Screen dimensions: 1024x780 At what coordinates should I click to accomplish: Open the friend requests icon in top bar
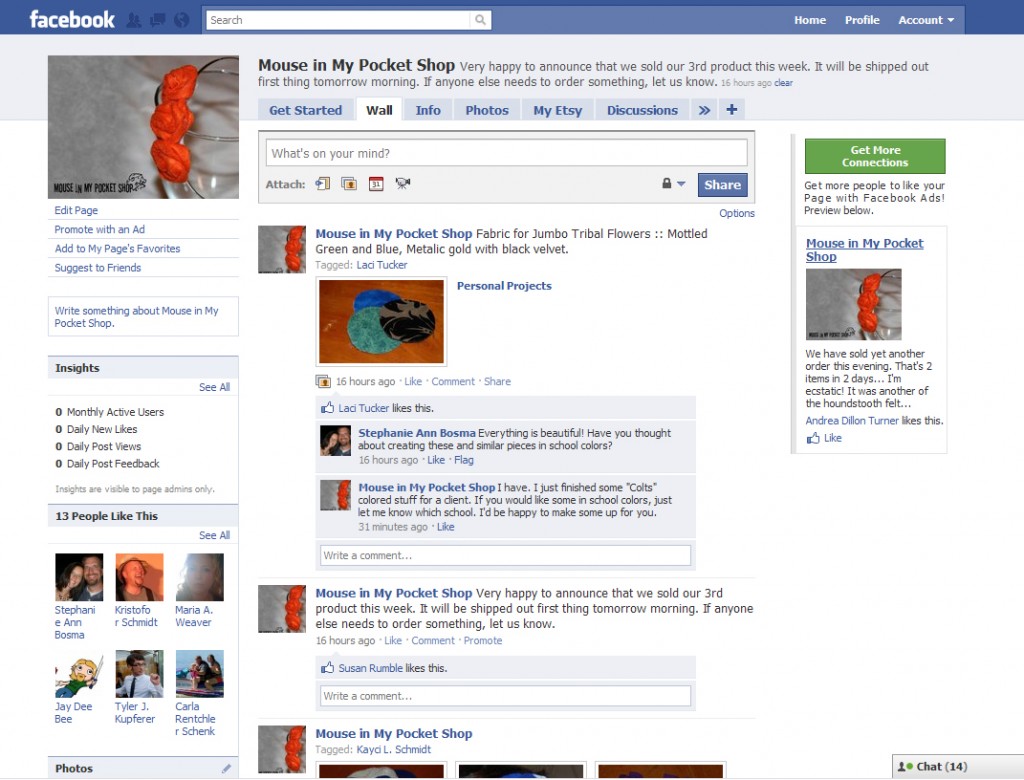(134, 20)
